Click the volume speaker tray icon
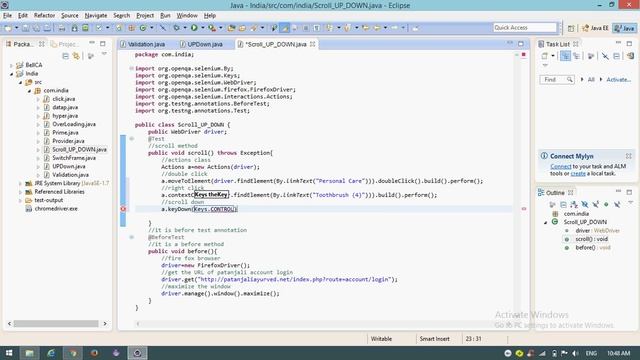This screenshot has width=640, height=360. tap(575, 353)
